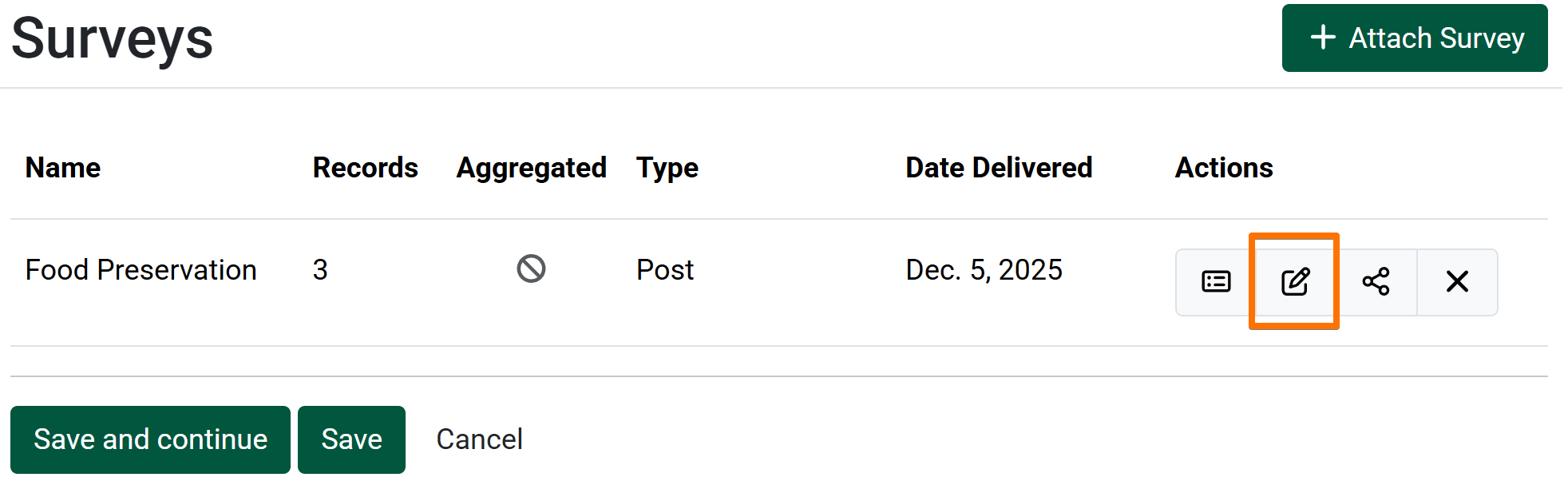This screenshot has height=489, width=1568.
Task: Click the Attach Survey button
Action: tap(1414, 38)
